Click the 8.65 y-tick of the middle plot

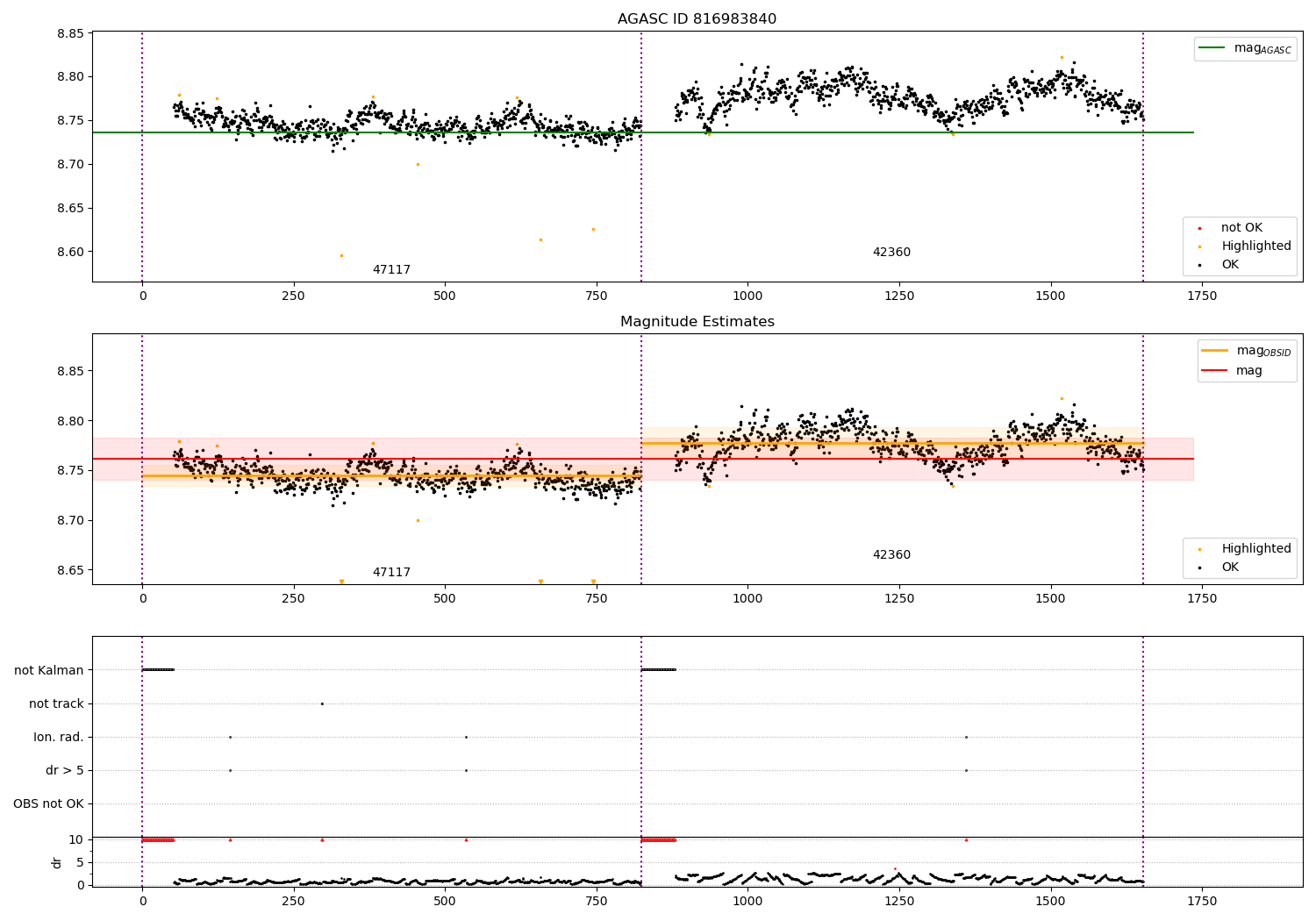point(70,570)
